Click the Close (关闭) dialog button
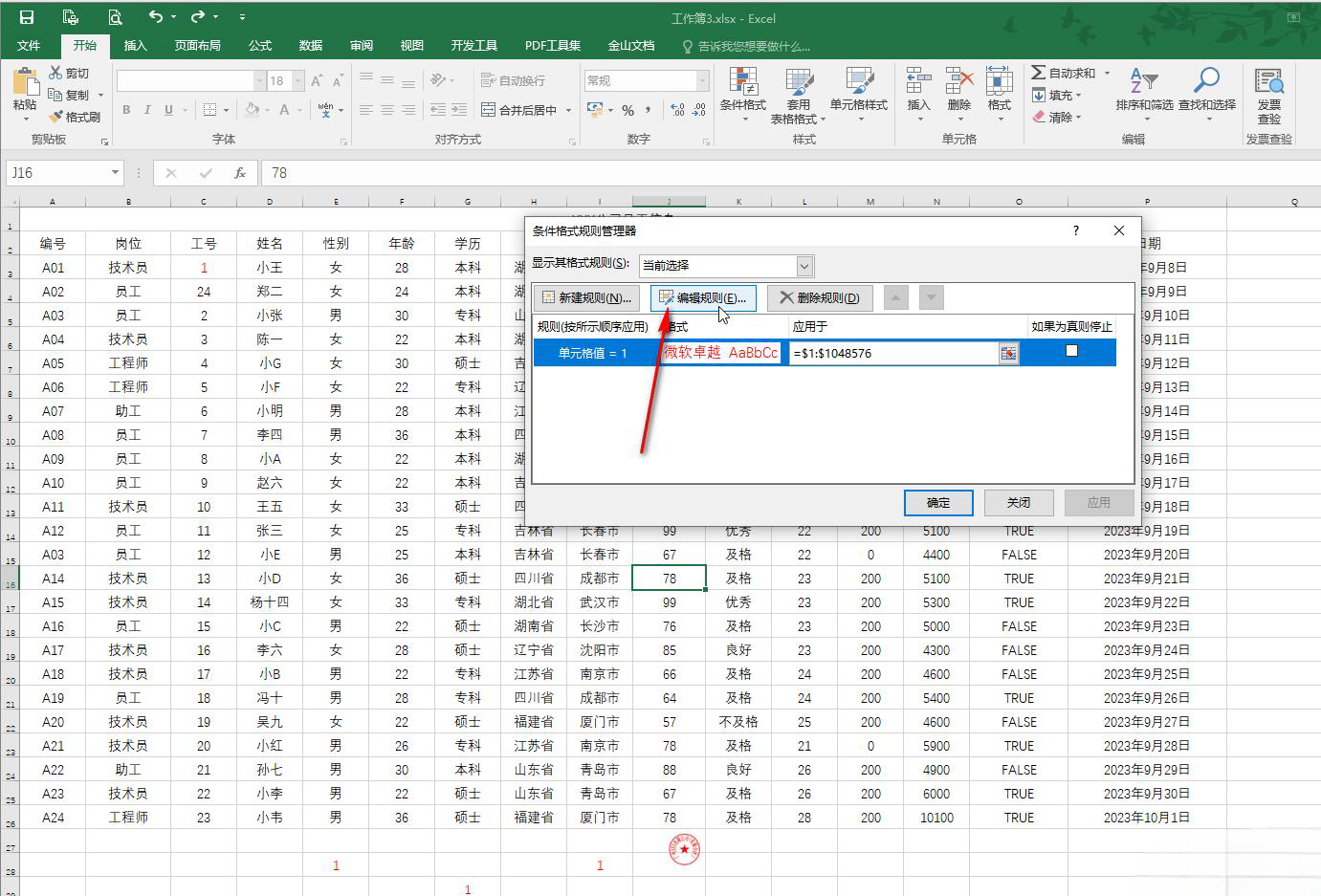The width and height of the screenshot is (1321, 896). [x=1019, y=502]
